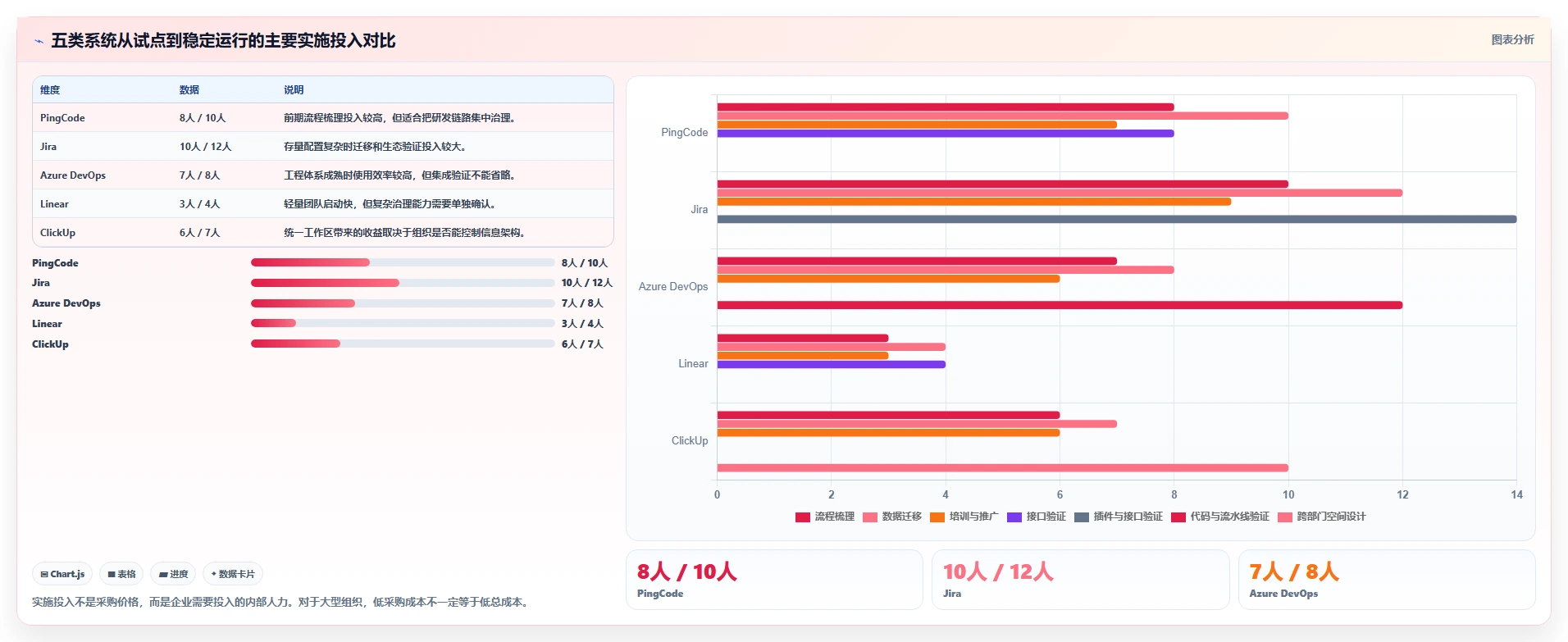Toggle the 插件与接口验证 legend item
The height and width of the screenshot is (642, 1568).
point(1119,517)
